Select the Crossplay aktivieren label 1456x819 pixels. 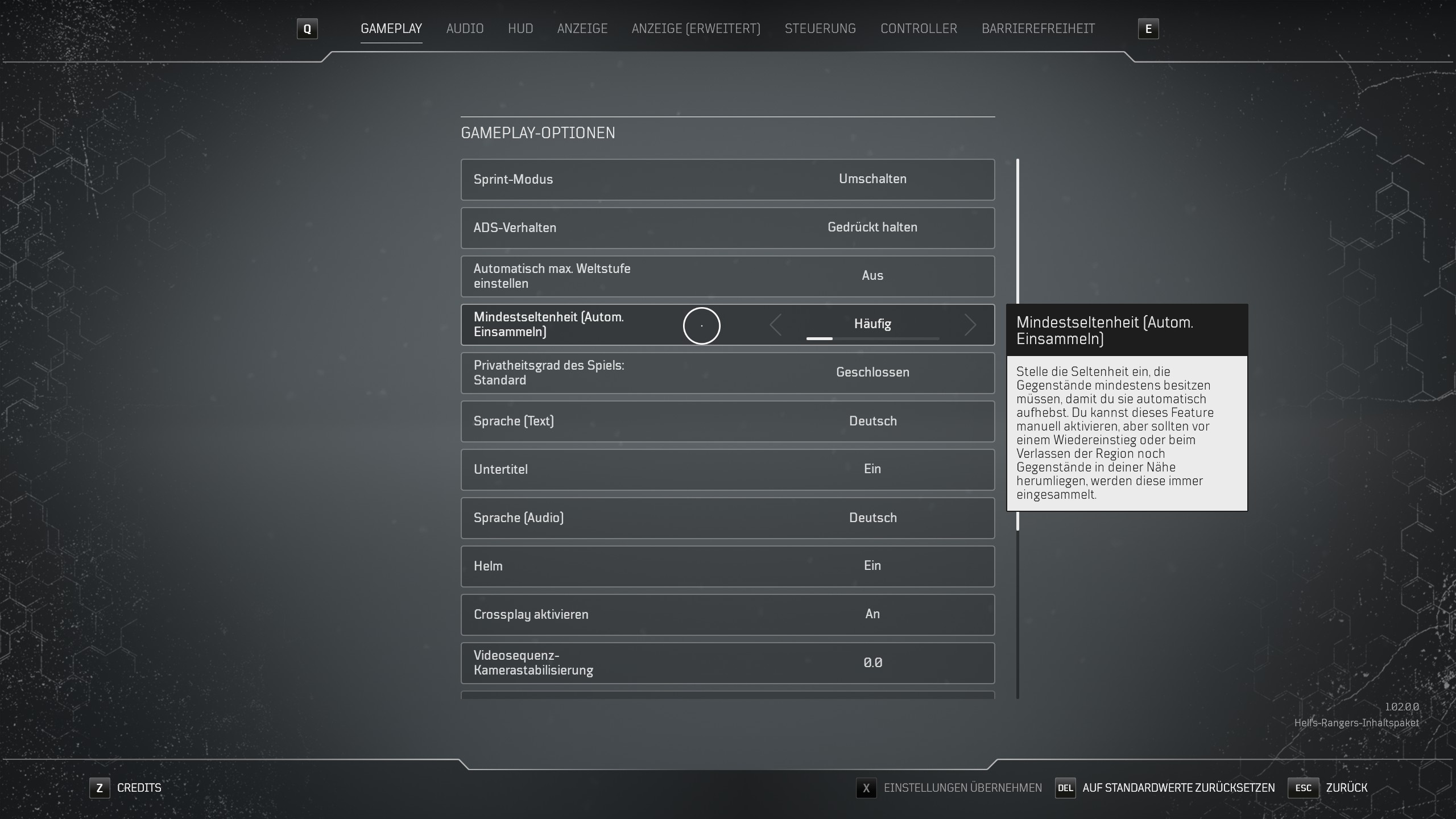(531, 614)
